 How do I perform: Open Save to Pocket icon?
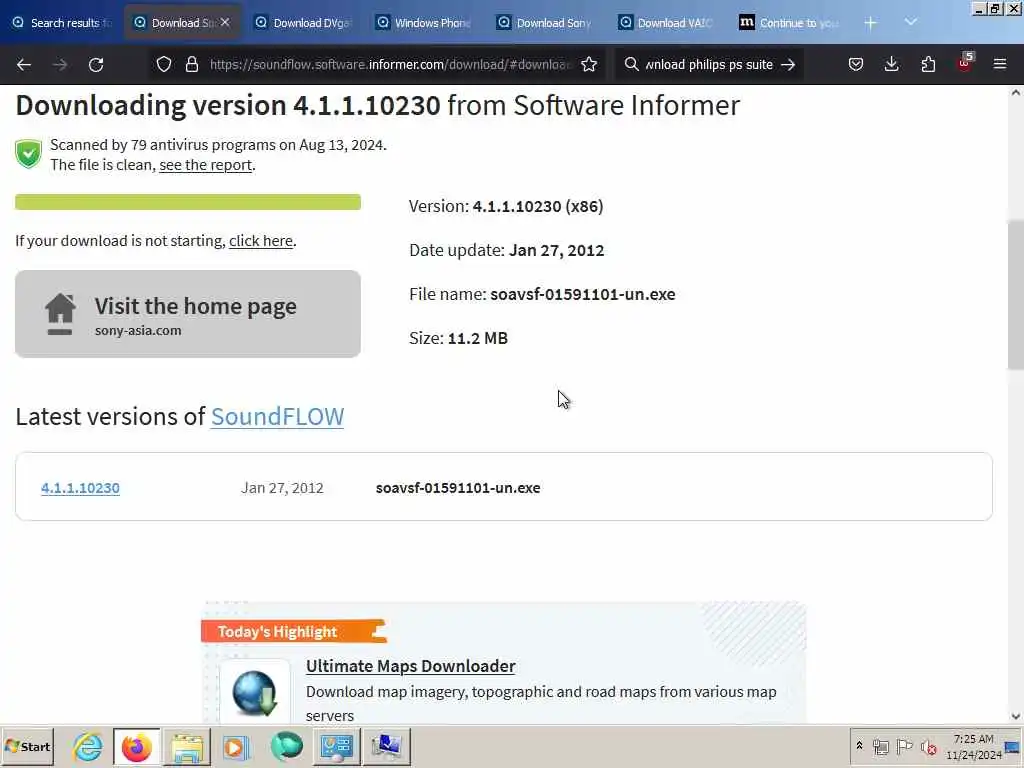coord(856,64)
